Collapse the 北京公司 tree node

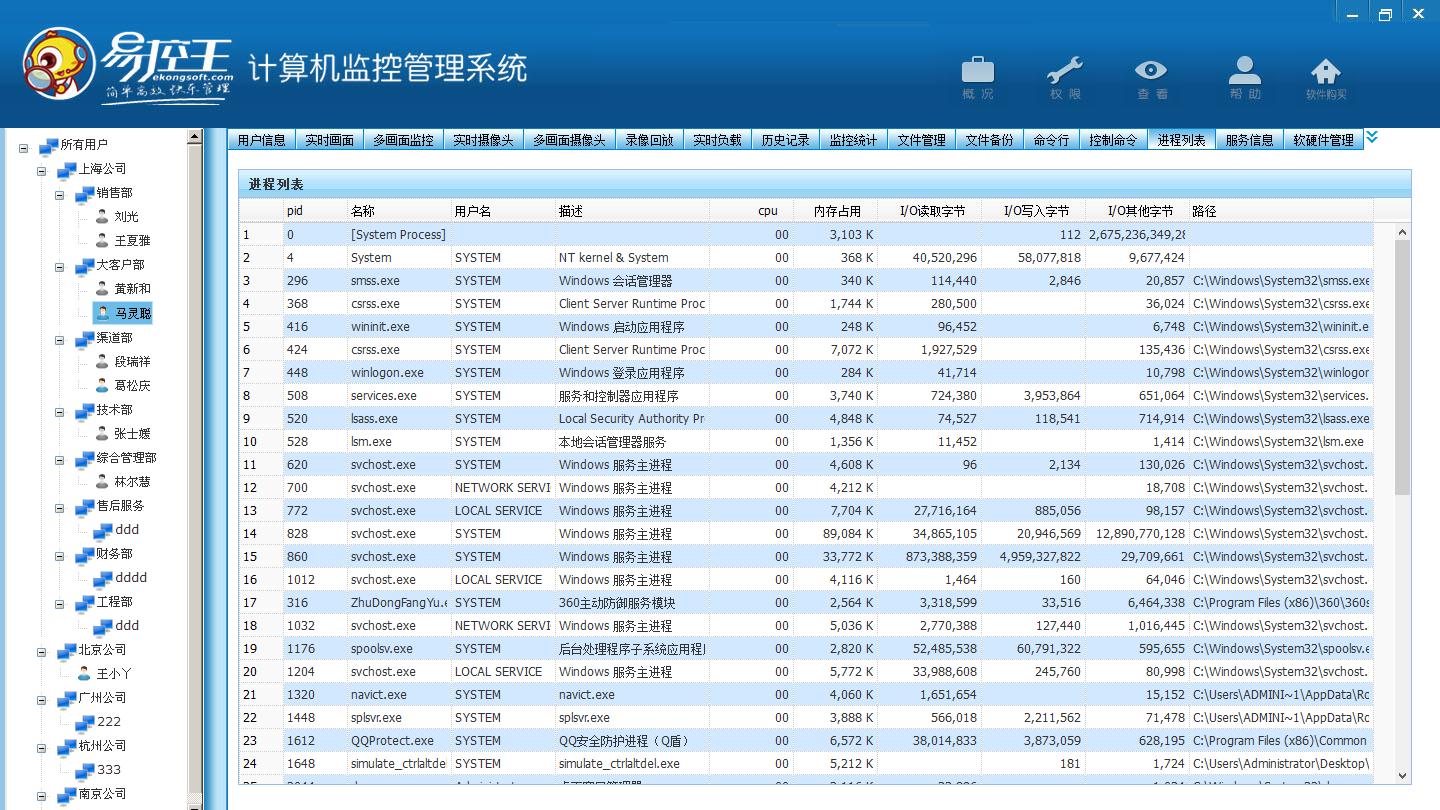coord(42,653)
